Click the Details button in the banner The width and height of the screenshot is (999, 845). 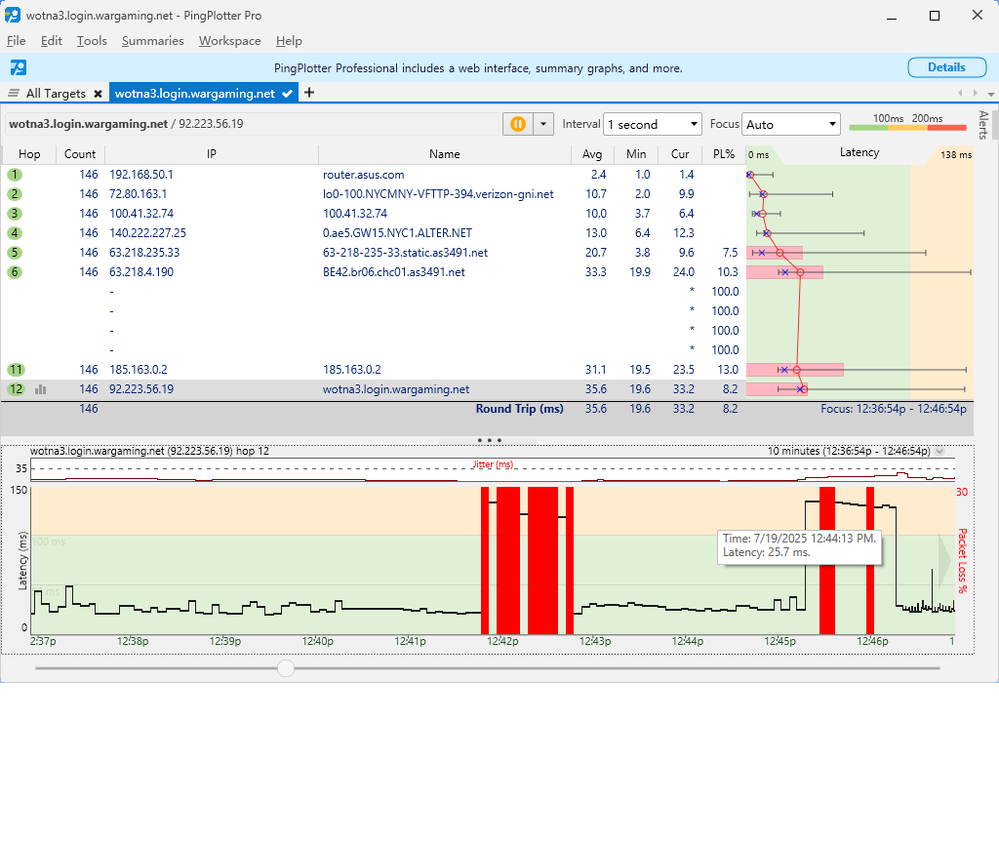click(947, 68)
